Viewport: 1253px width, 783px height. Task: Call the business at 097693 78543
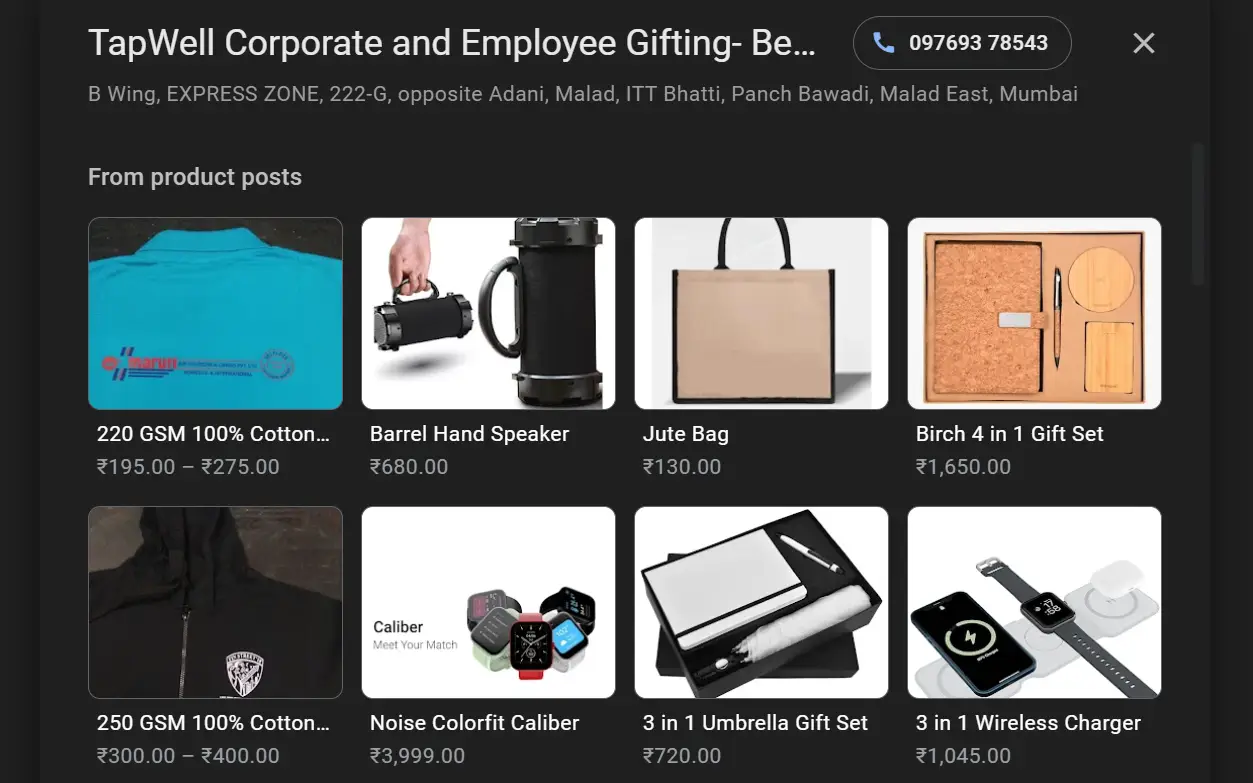[962, 43]
